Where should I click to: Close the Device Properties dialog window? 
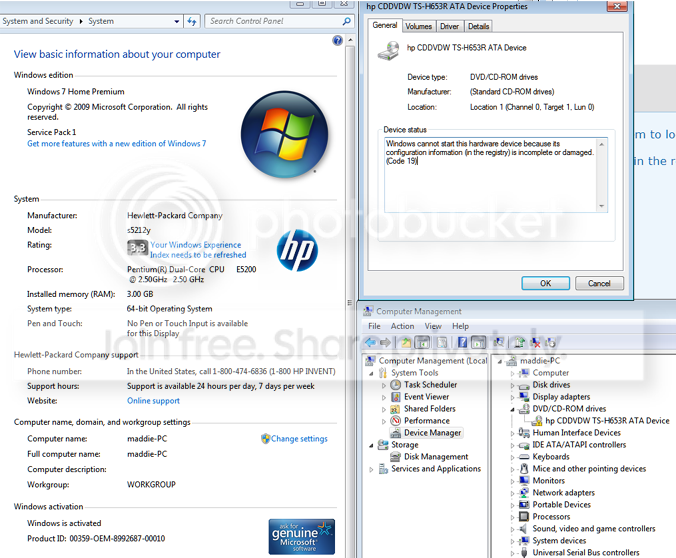click(x=617, y=6)
